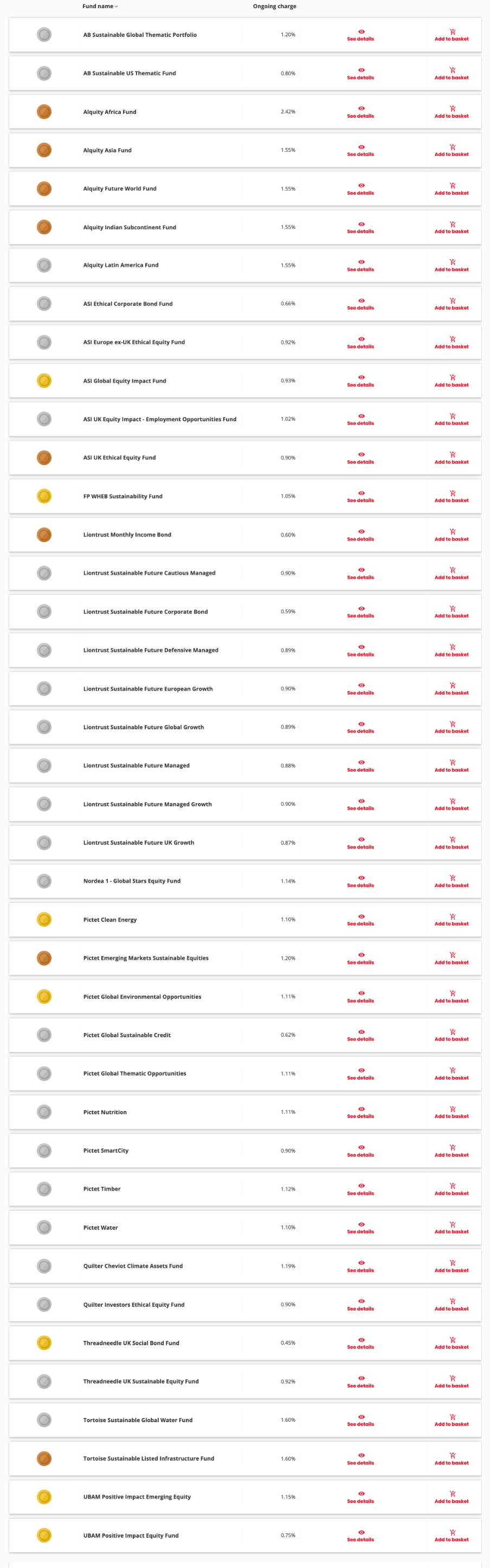Click the gold medal beside Threadneedle UK Social Bond Fund
Screen dimensions: 490x1568
[44, 1343]
